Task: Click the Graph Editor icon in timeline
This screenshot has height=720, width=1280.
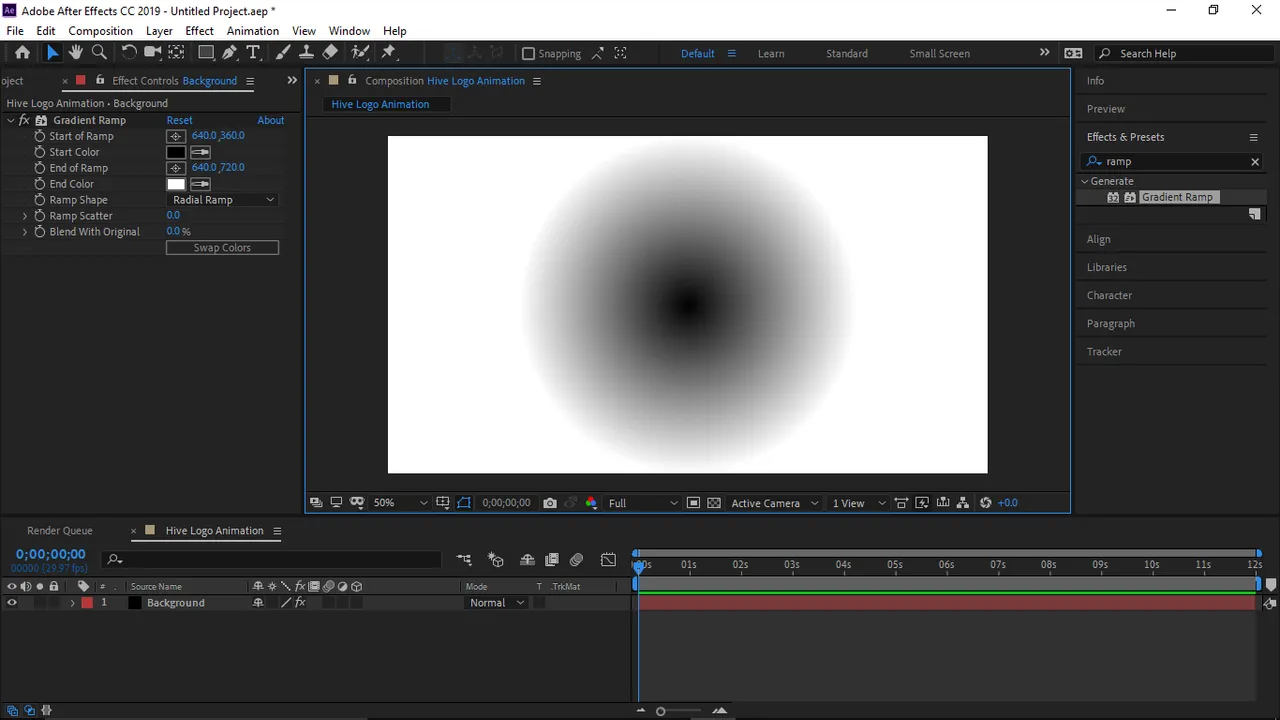Action: [x=608, y=560]
